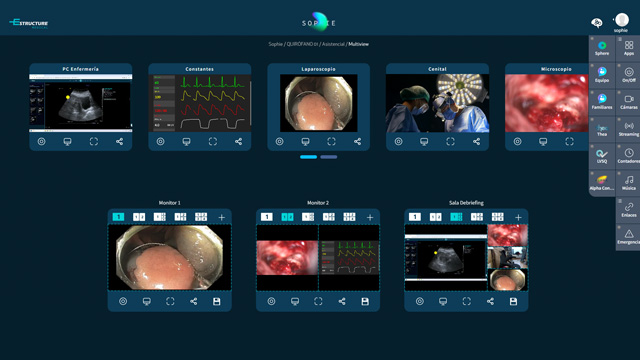
Task: Select the third layout option for Monitor 1
Action: pos(160,217)
